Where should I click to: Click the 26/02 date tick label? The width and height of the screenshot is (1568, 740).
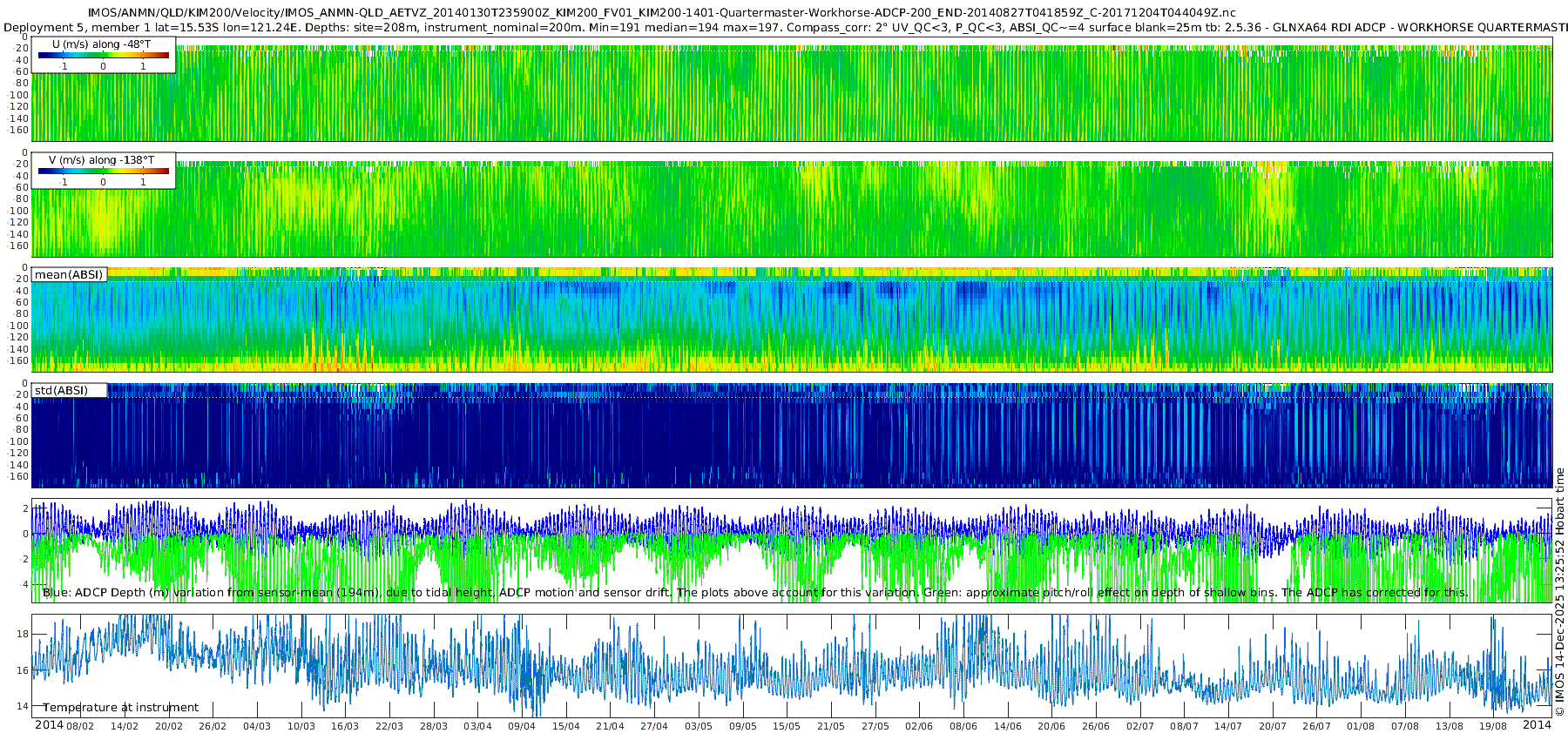click(213, 726)
